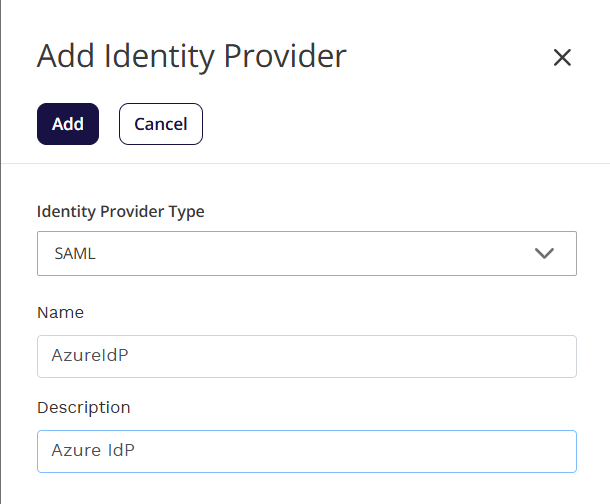610x504 pixels.
Task: Click the word 'Provider' in dialog title
Action: [286, 56]
